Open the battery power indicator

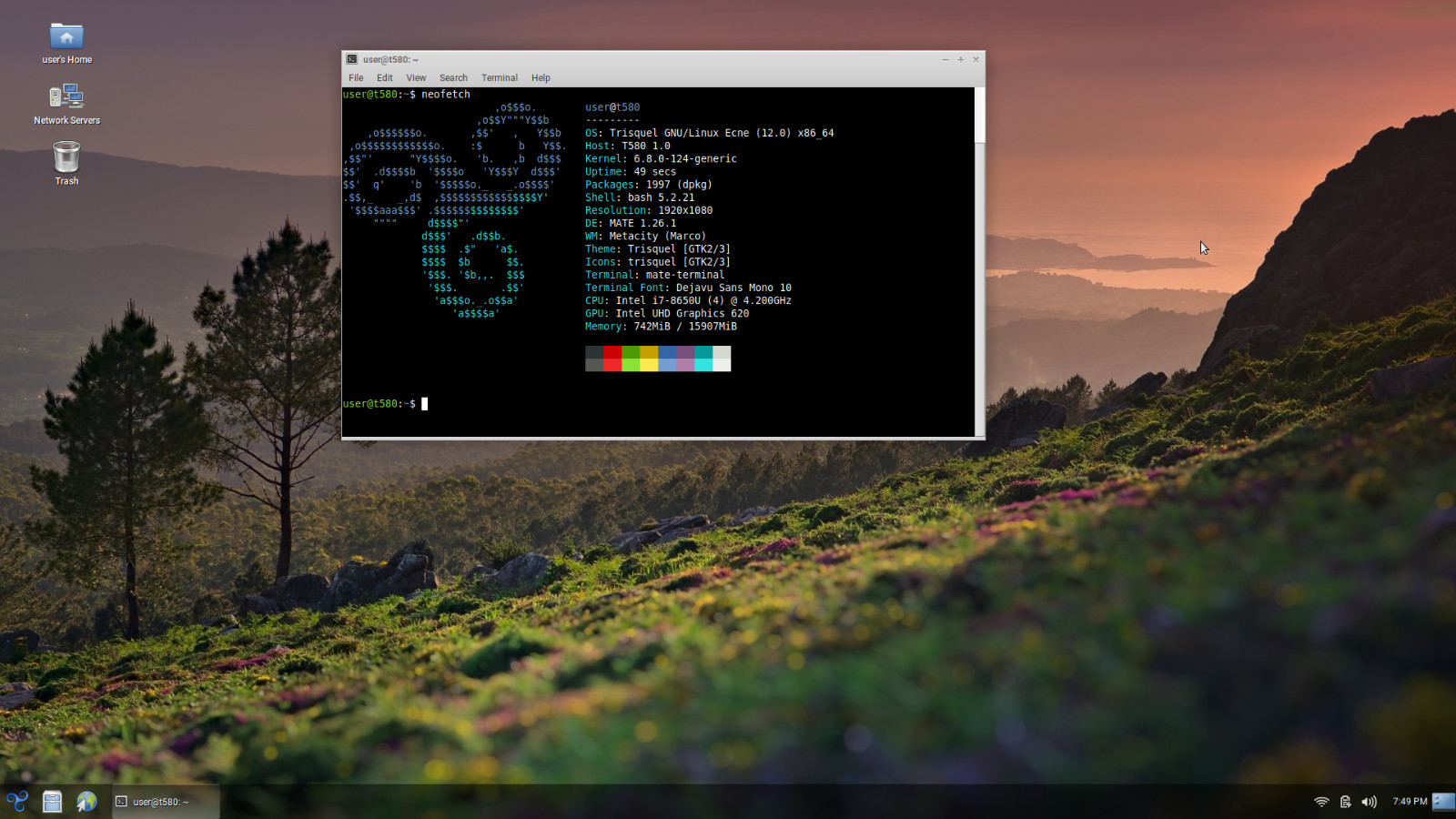[x=1345, y=802]
